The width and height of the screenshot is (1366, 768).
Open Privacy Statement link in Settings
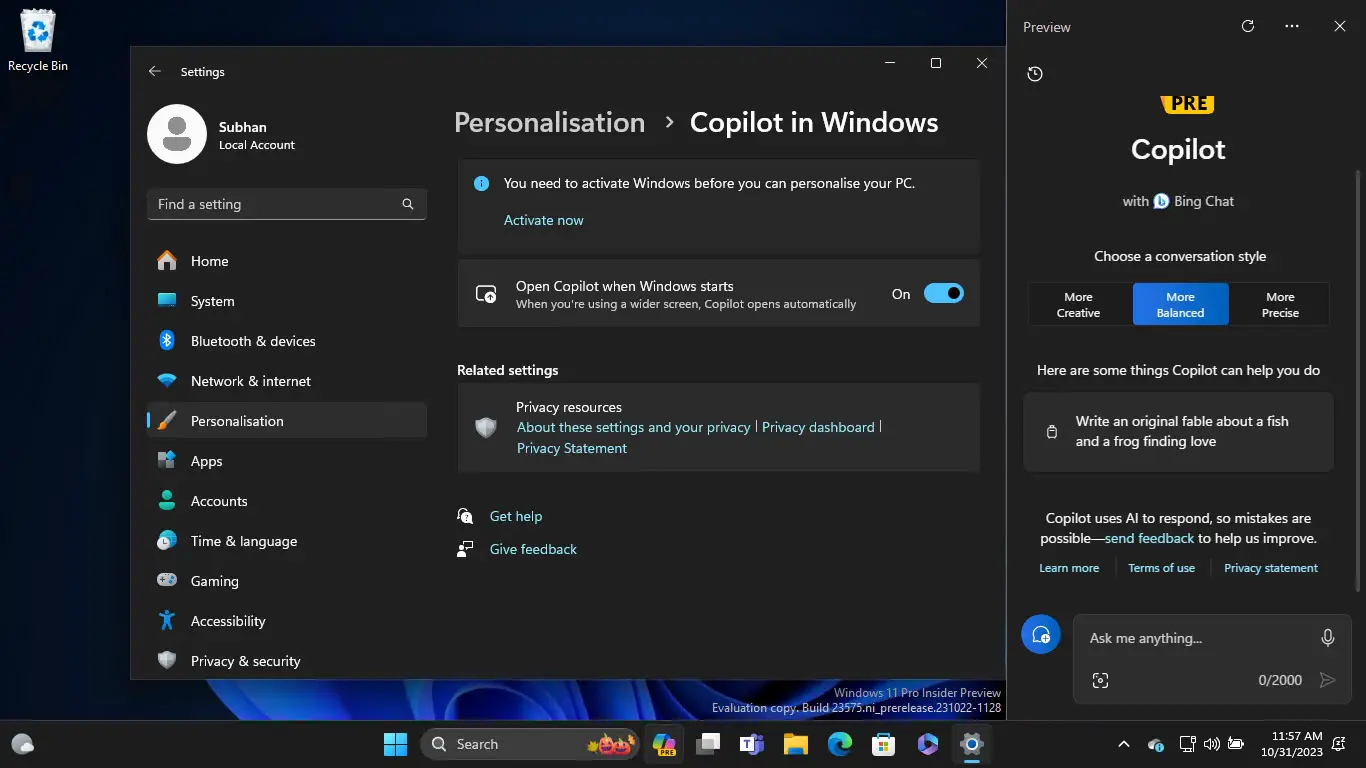coord(571,448)
